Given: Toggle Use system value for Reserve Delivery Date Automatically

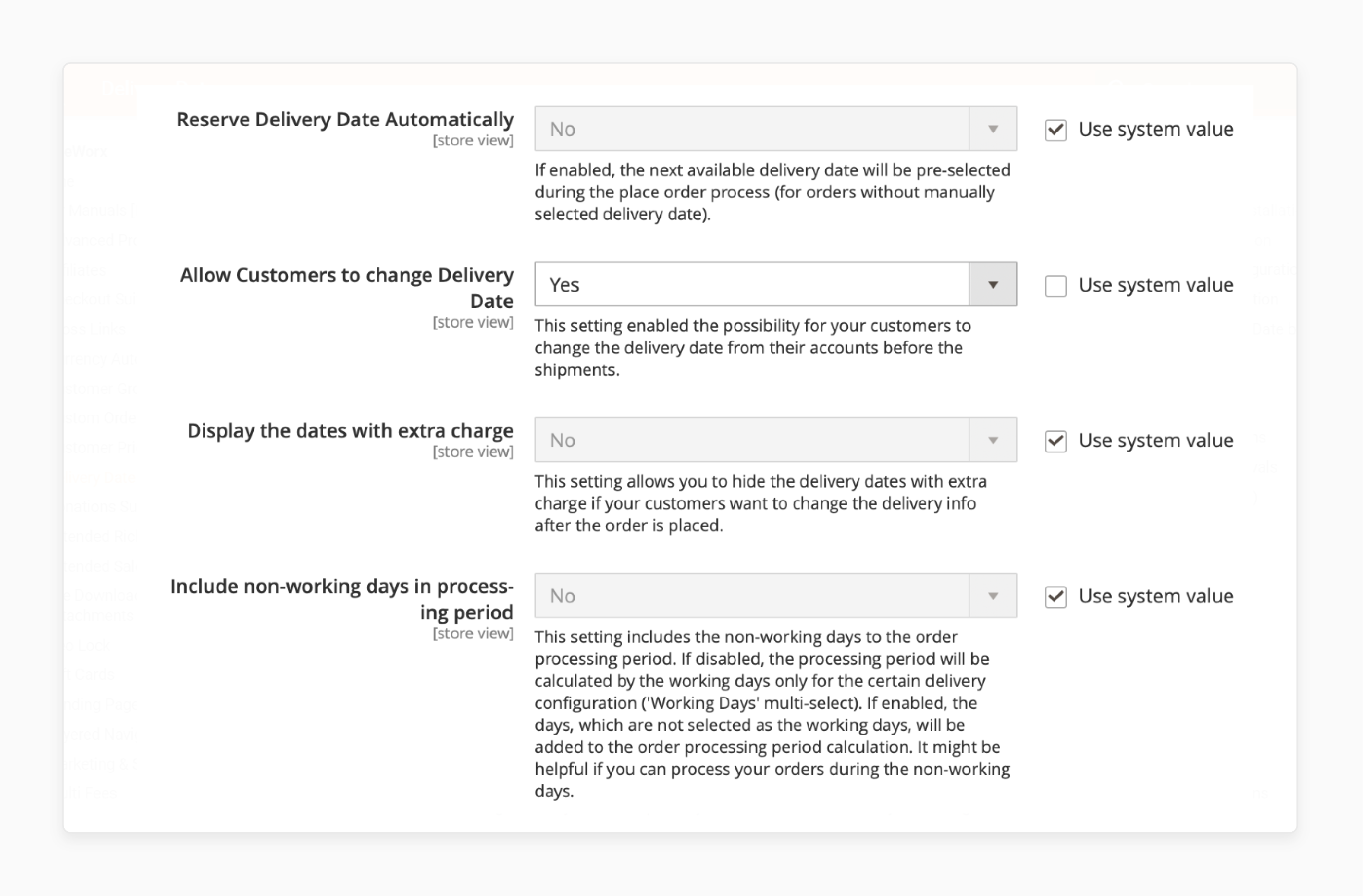Looking at the screenshot, I should [1055, 130].
